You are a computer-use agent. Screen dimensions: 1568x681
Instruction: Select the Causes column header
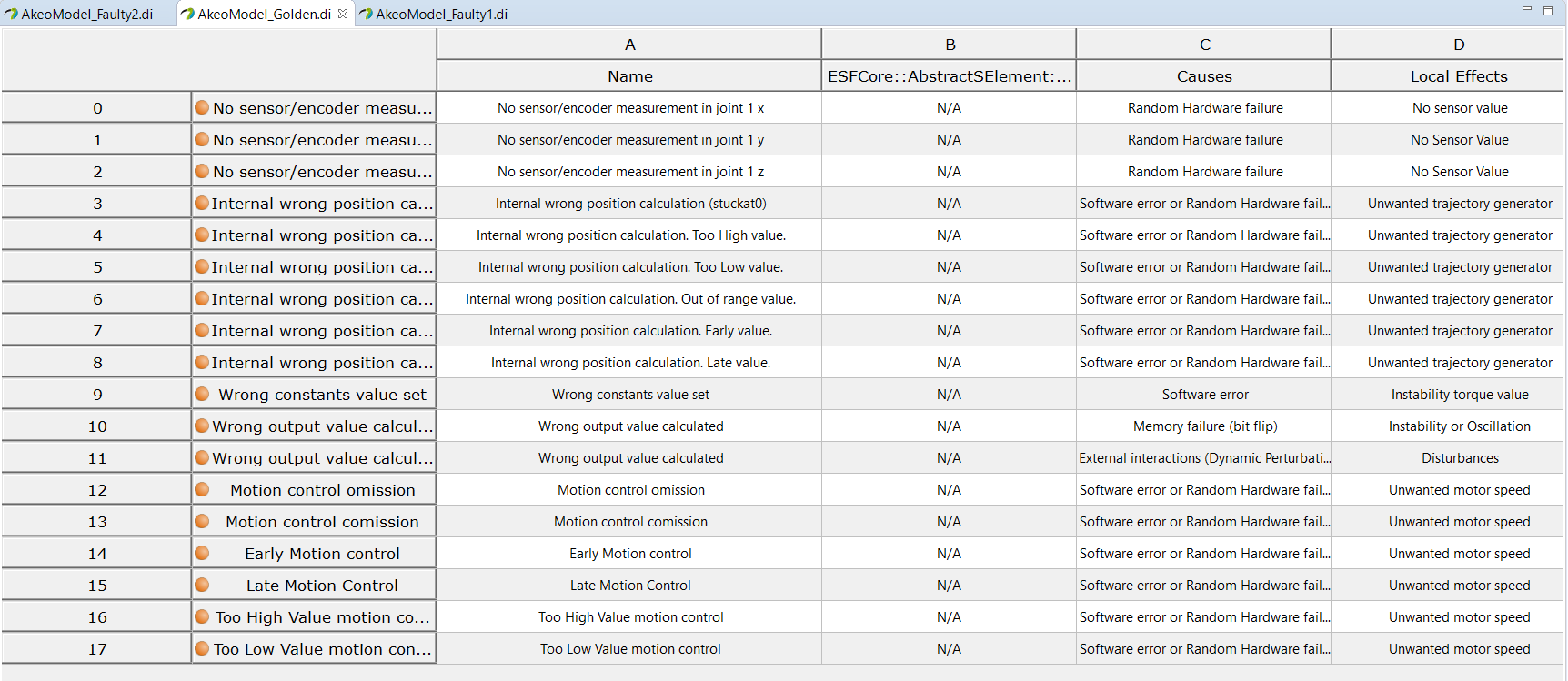[x=1203, y=76]
